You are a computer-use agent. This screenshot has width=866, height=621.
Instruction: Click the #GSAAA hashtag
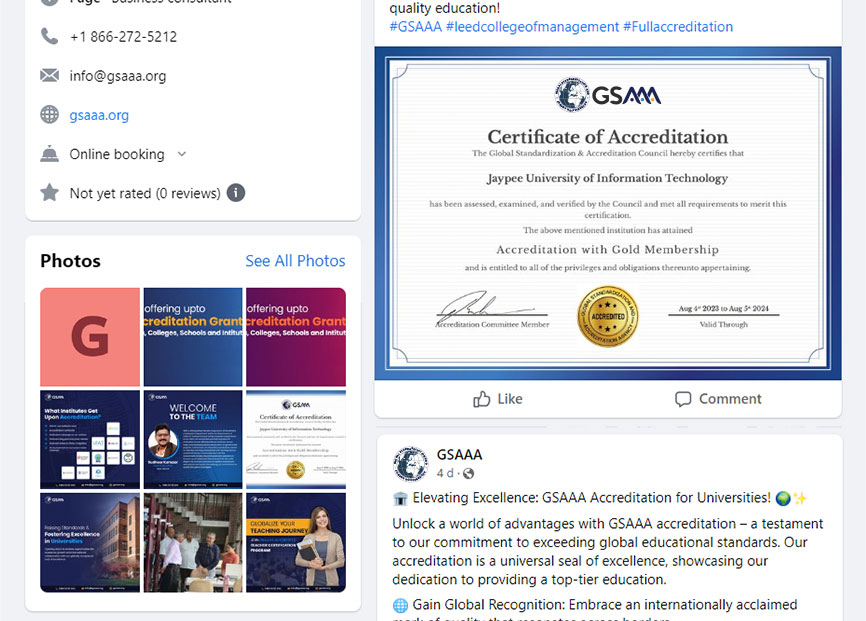pyautogui.click(x=415, y=27)
